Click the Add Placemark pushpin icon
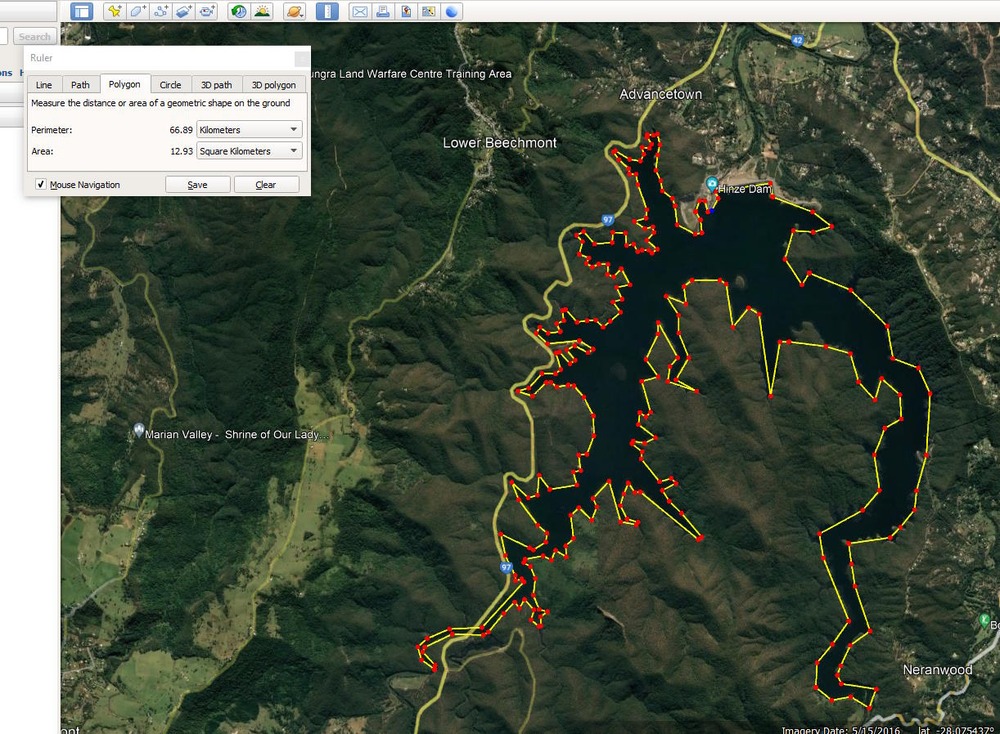 click(x=115, y=12)
